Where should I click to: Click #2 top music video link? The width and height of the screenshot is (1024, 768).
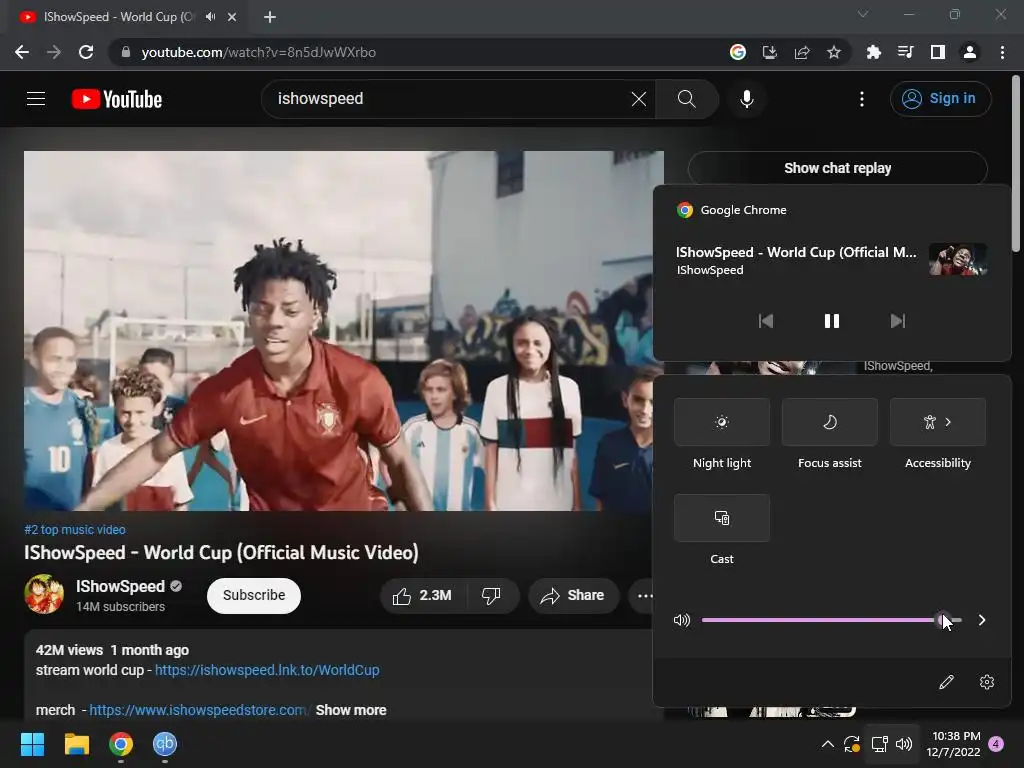coord(75,530)
